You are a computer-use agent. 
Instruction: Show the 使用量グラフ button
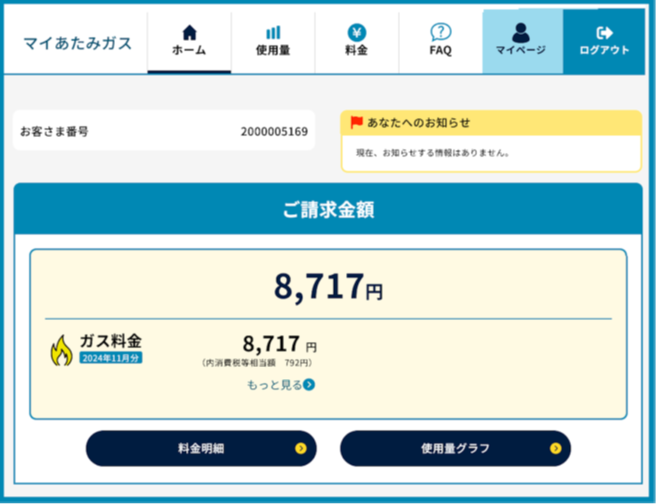[455, 449]
